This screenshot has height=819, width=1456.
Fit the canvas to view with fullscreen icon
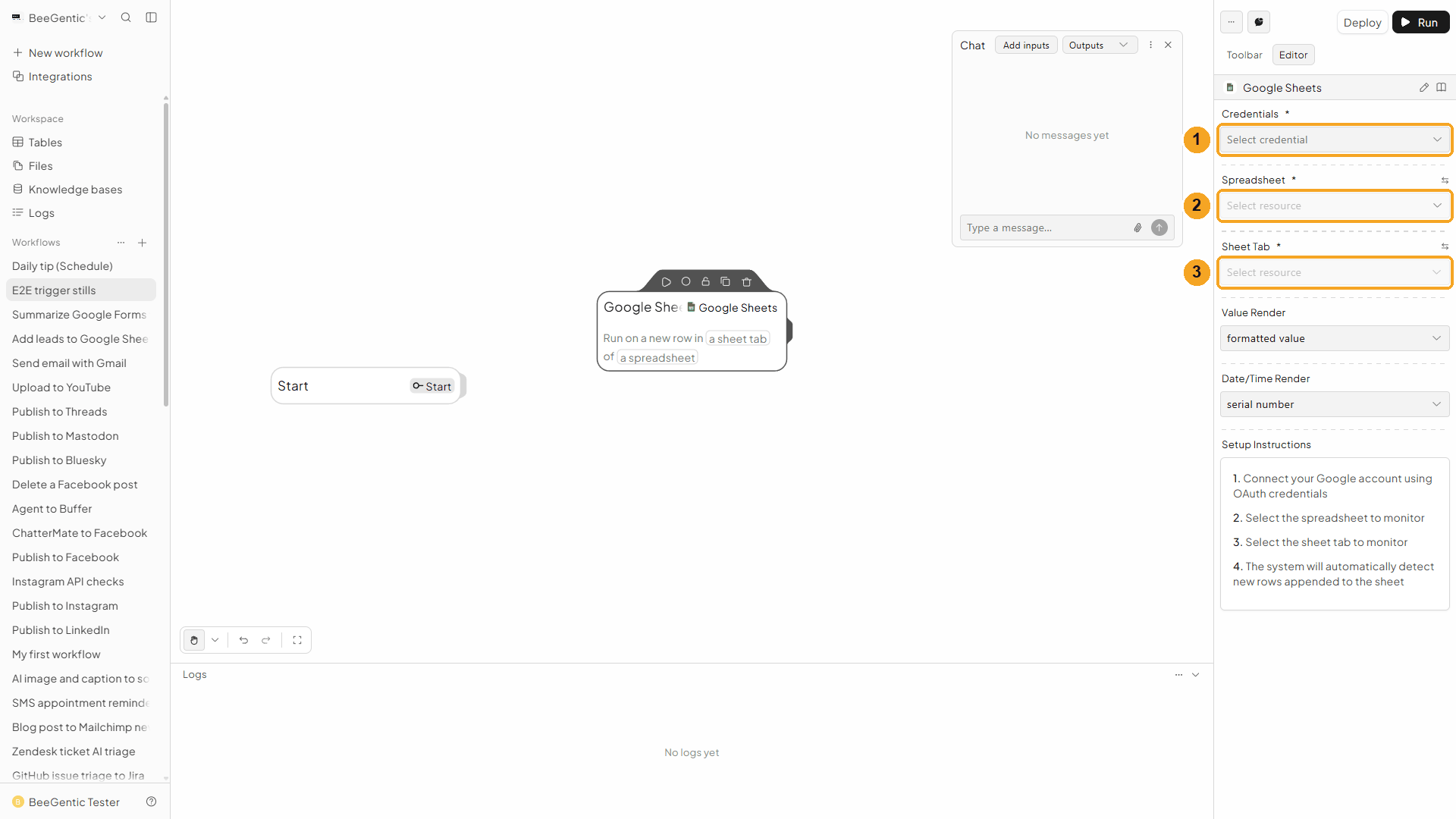297,640
